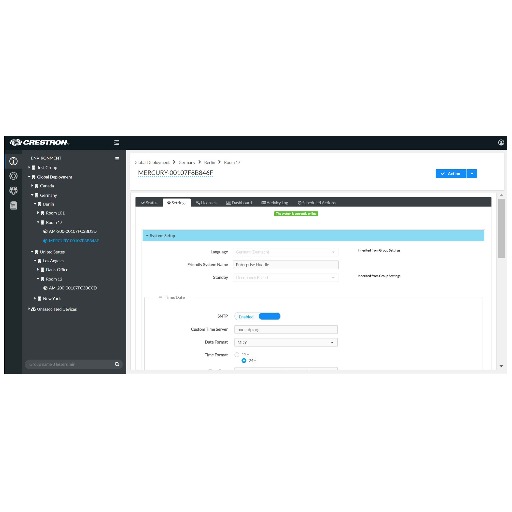Screen dimensions: 512x512
Task: Select the top globe icon in left rail
Action: [x=13, y=161]
